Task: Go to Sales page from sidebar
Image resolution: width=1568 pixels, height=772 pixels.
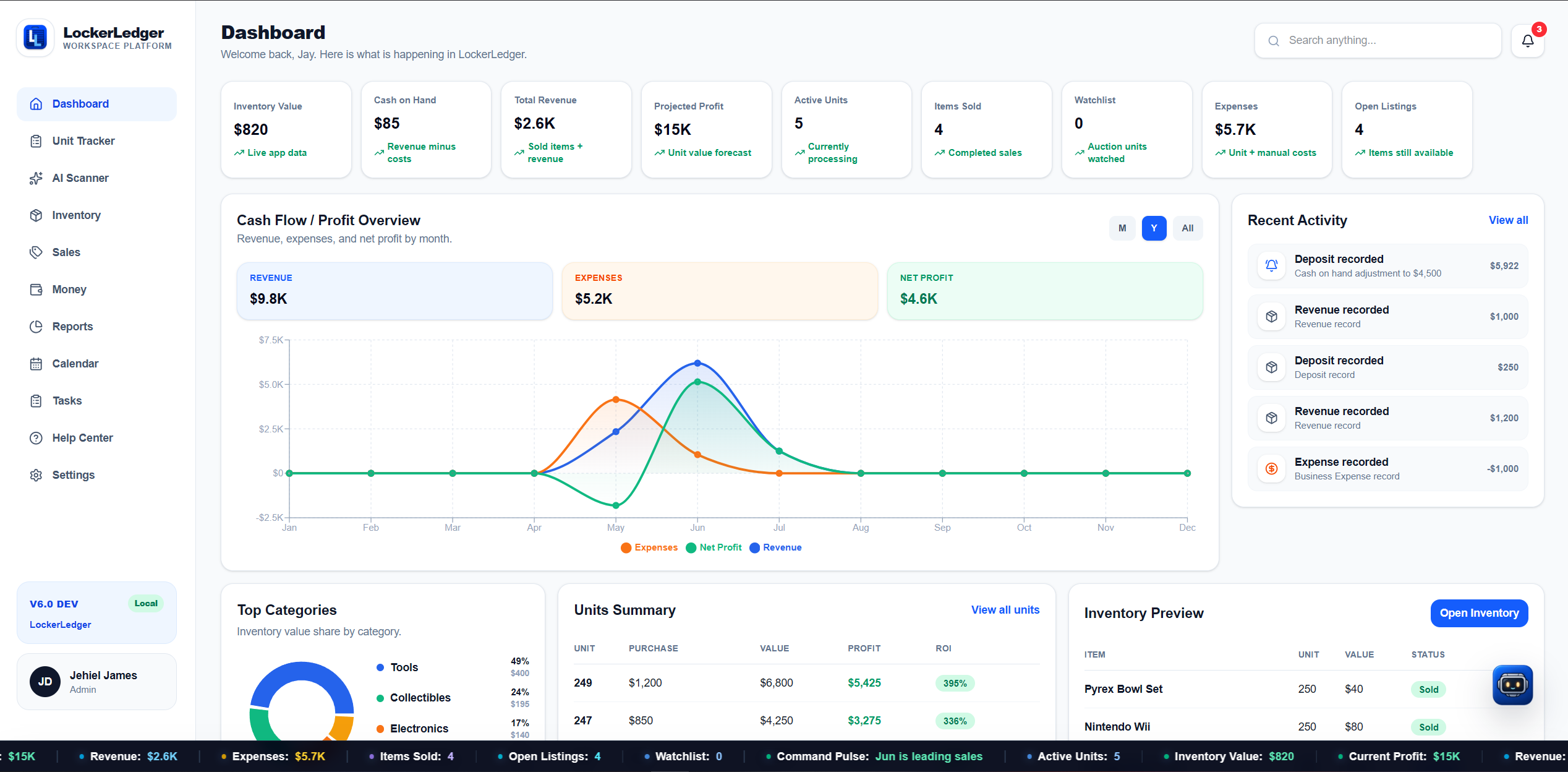Action: tap(96, 252)
